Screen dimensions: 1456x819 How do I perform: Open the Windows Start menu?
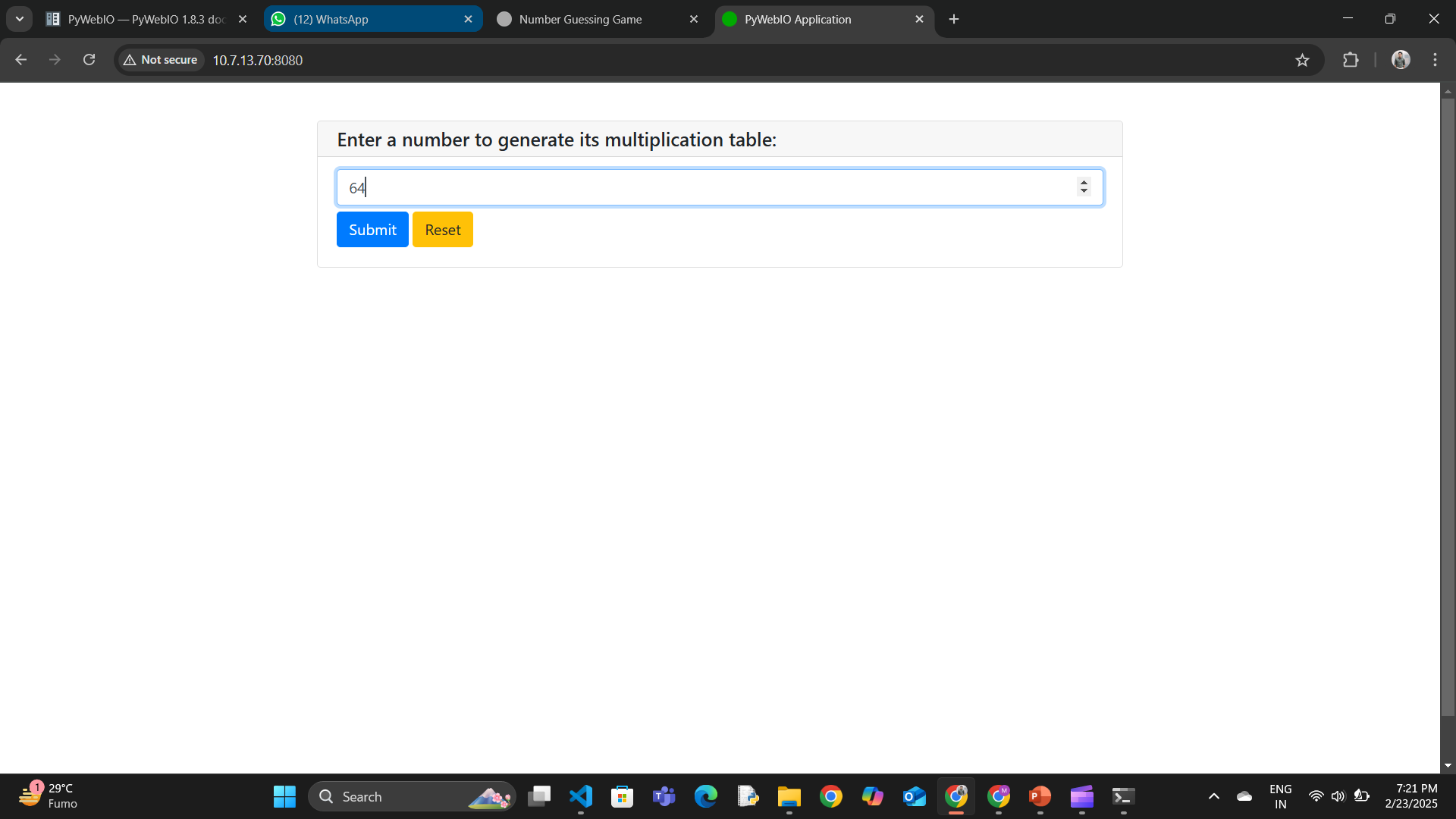pos(284,796)
